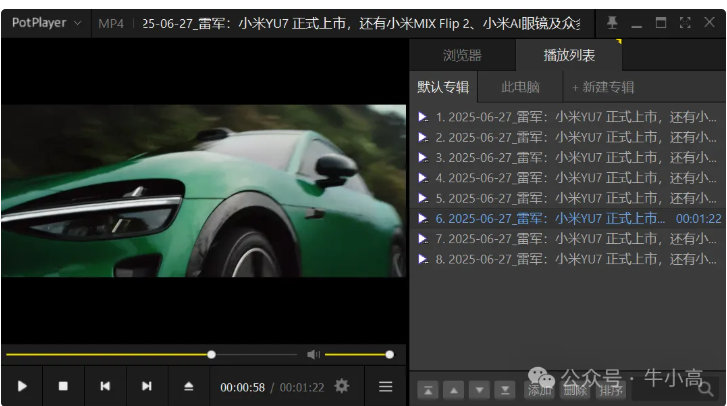Click the eject/open file icon
The image size is (727, 406).
click(189, 386)
